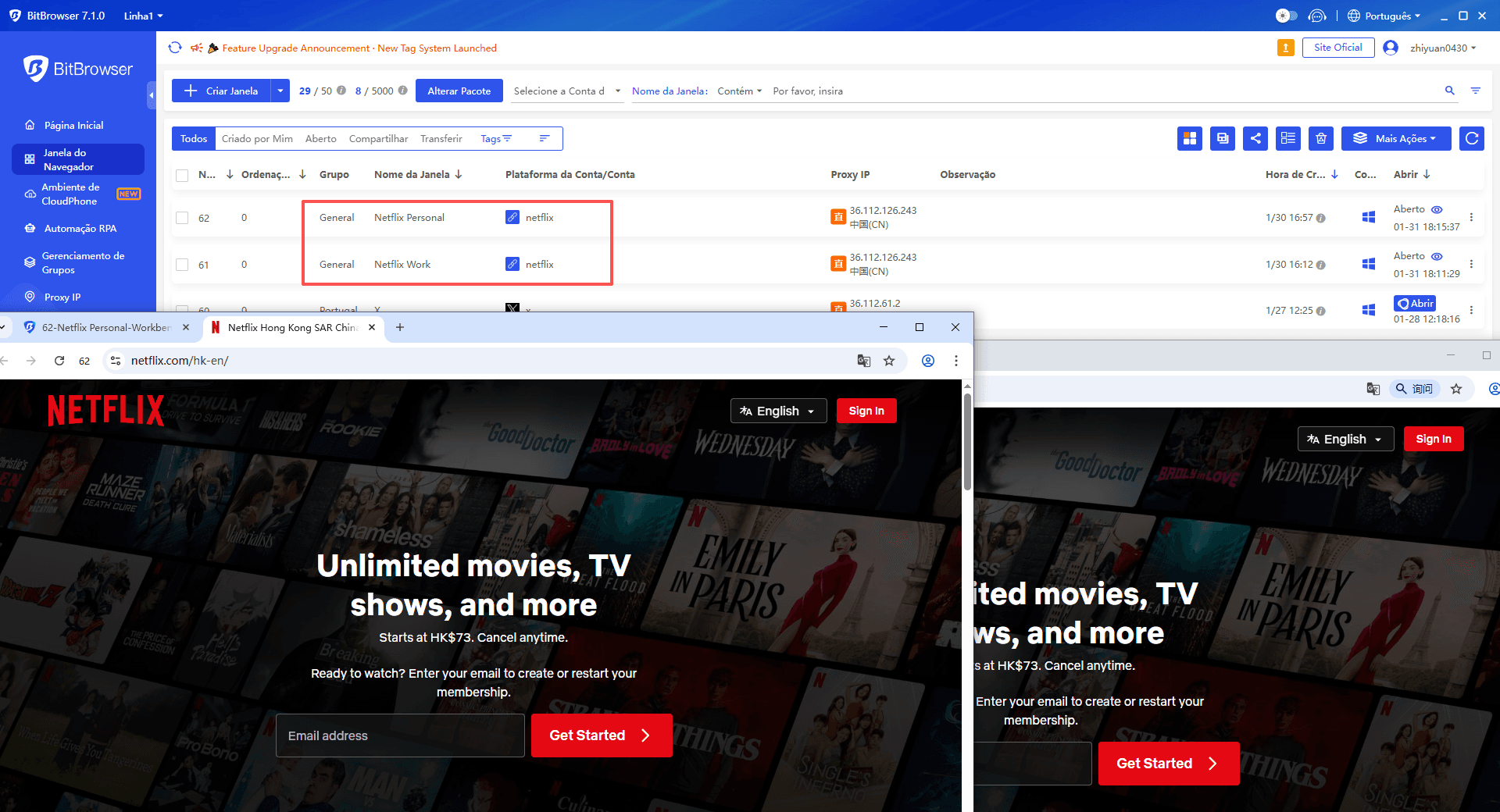Check the box for row 61
This screenshot has width=1500, height=812.
tap(182, 265)
